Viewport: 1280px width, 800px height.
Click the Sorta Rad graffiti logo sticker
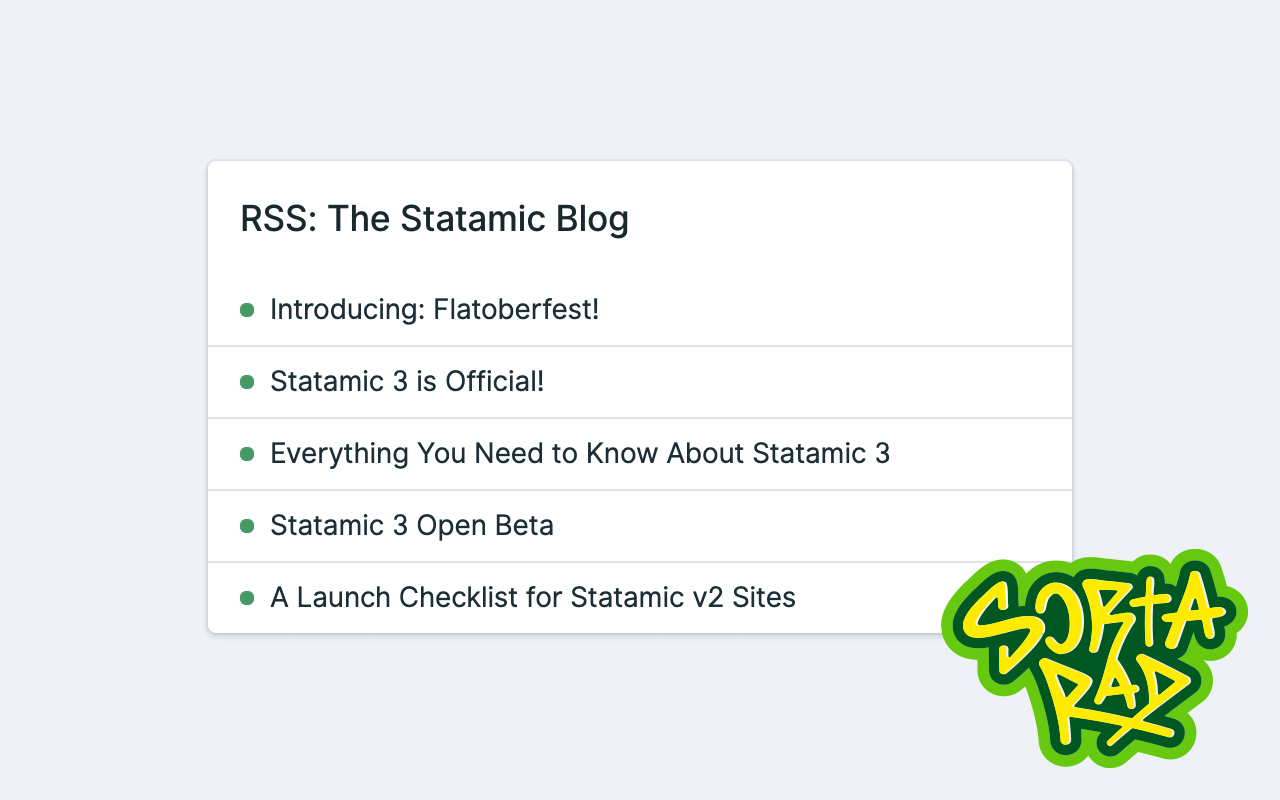click(1094, 658)
